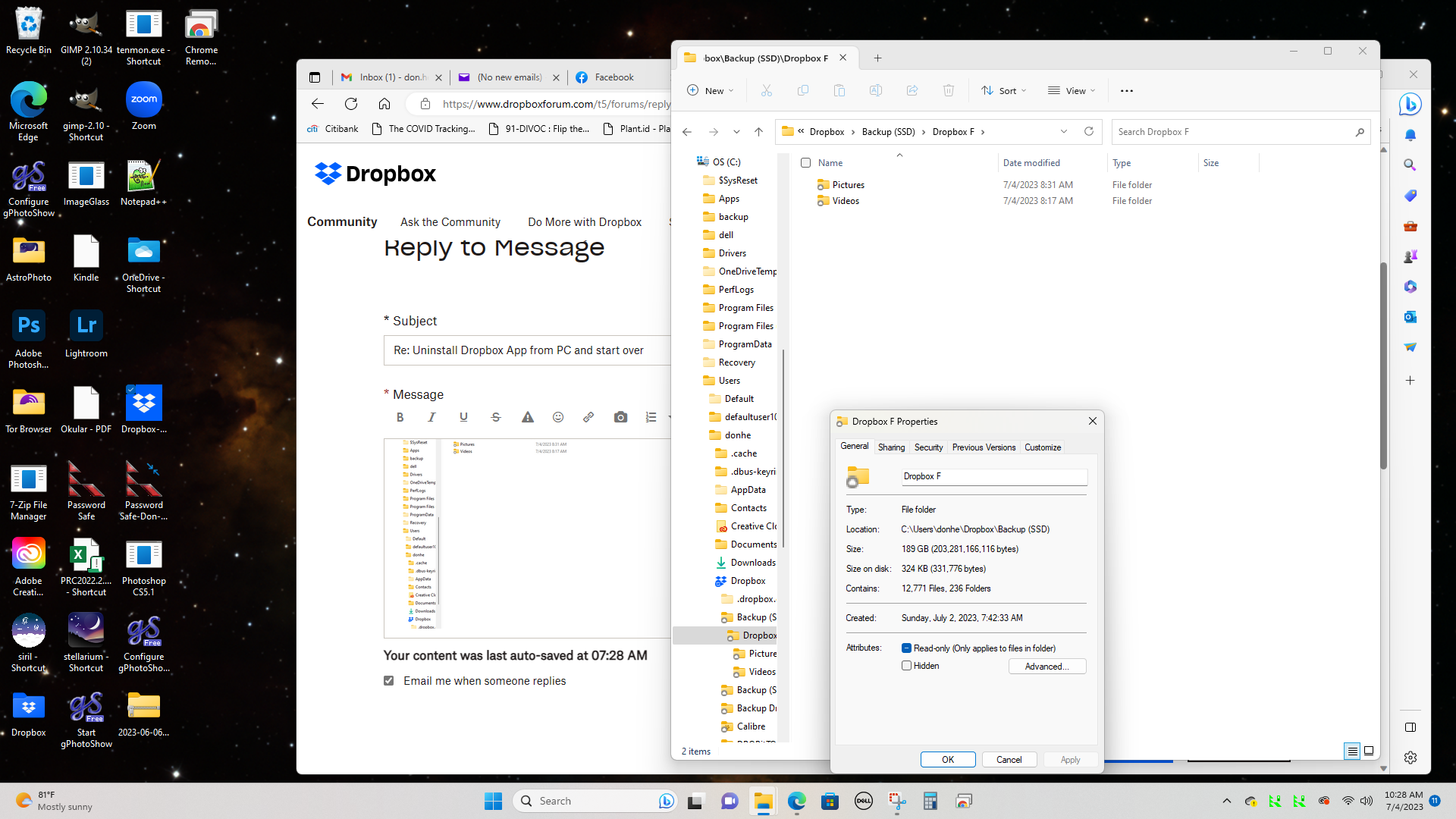The width and height of the screenshot is (1456, 819).
Task: Reload the Edge browser page
Action: (351, 104)
